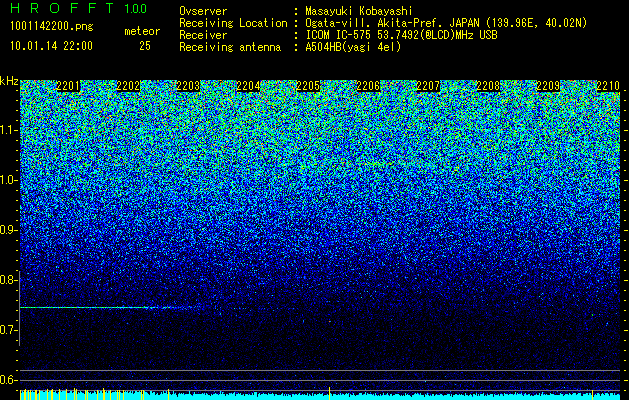This screenshot has width=629, height=400.
Task: Click the 2207 time marker
Action: (428, 86)
